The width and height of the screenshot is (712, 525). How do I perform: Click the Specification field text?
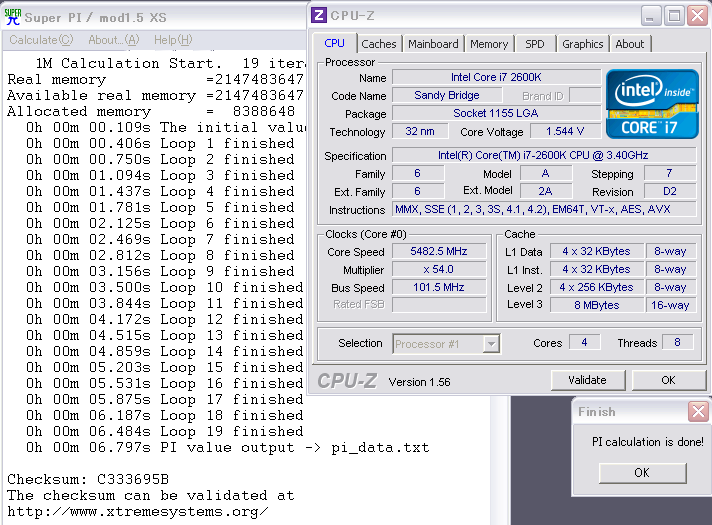coord(544,155)
